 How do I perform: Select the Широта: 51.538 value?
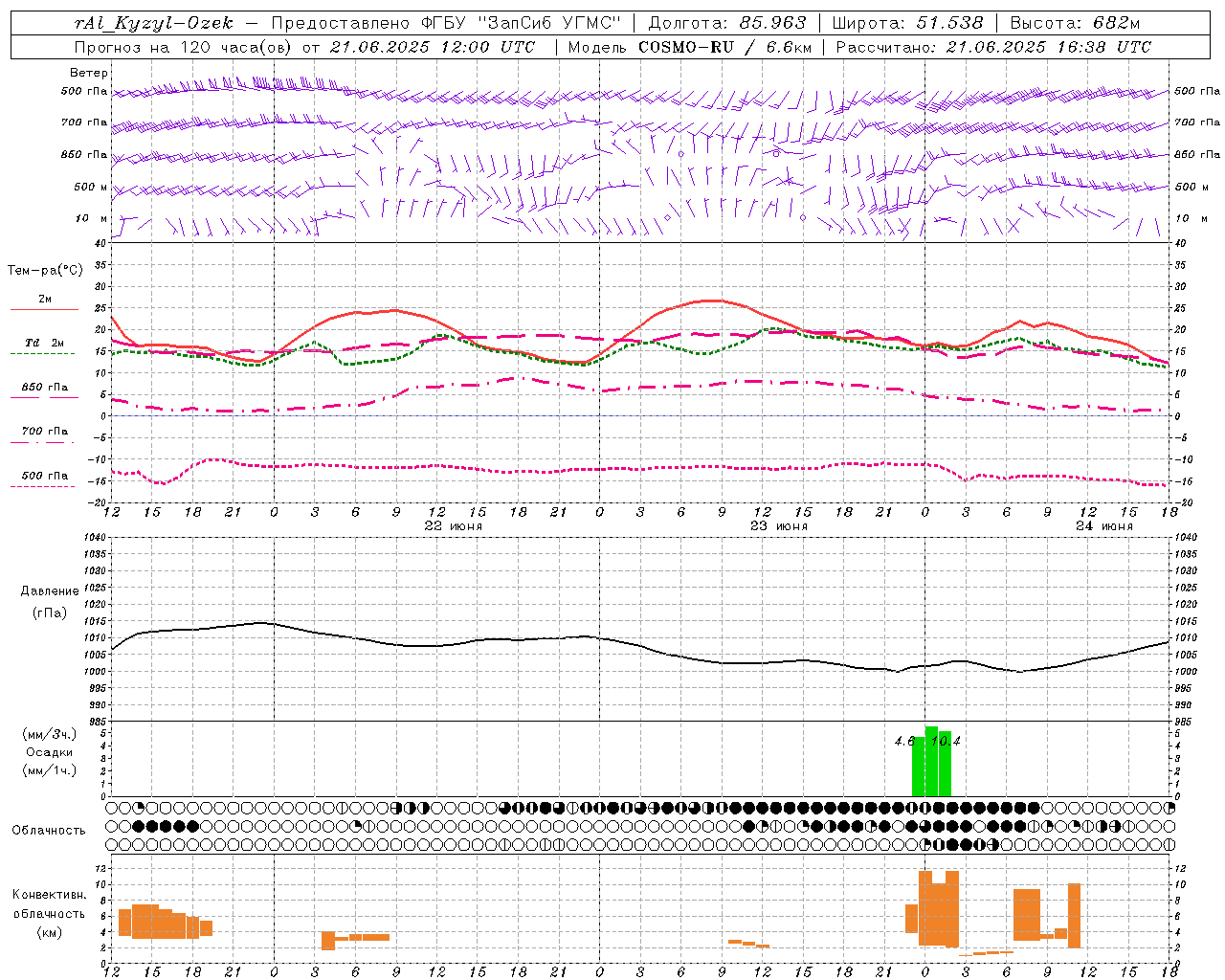[908, 23]
